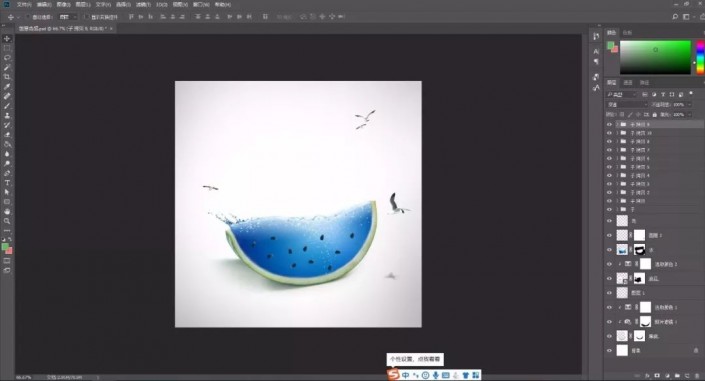Screen dimensions: 705x381
Task: Expand the 子 拷贝 10 group
Action: pos(617,133)
